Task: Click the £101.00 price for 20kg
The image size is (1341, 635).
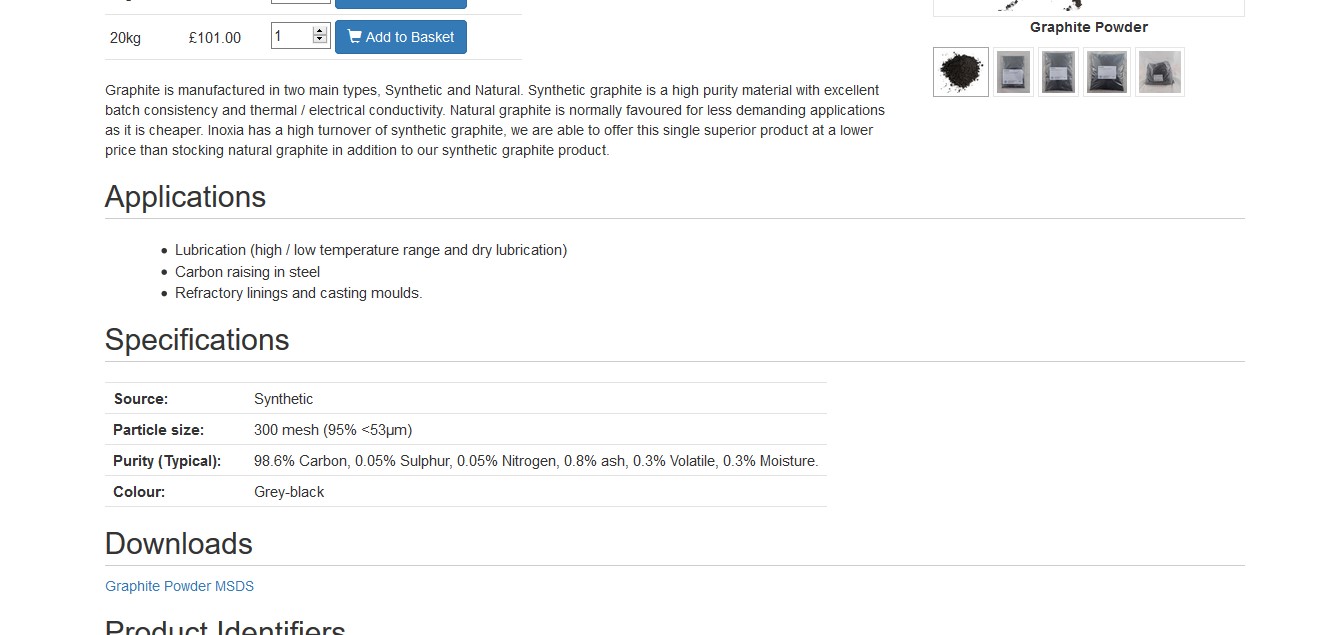Action: click(214, 38)
